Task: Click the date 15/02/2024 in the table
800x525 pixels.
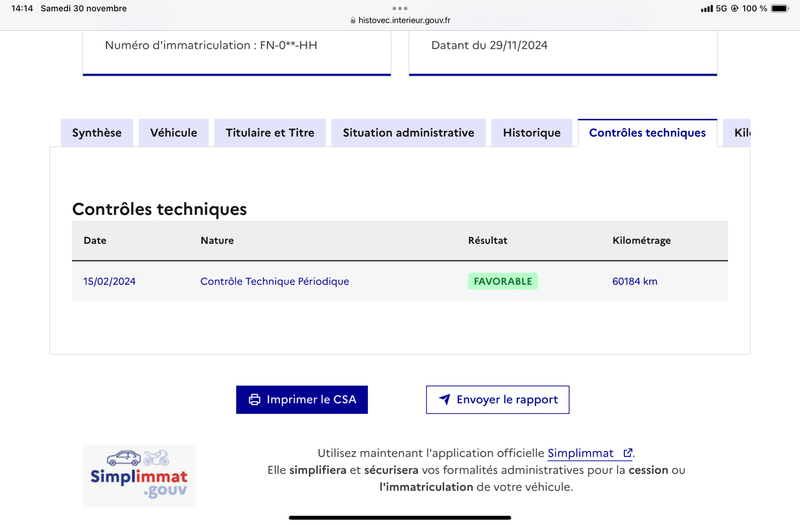Action: (x=109, y=281)
